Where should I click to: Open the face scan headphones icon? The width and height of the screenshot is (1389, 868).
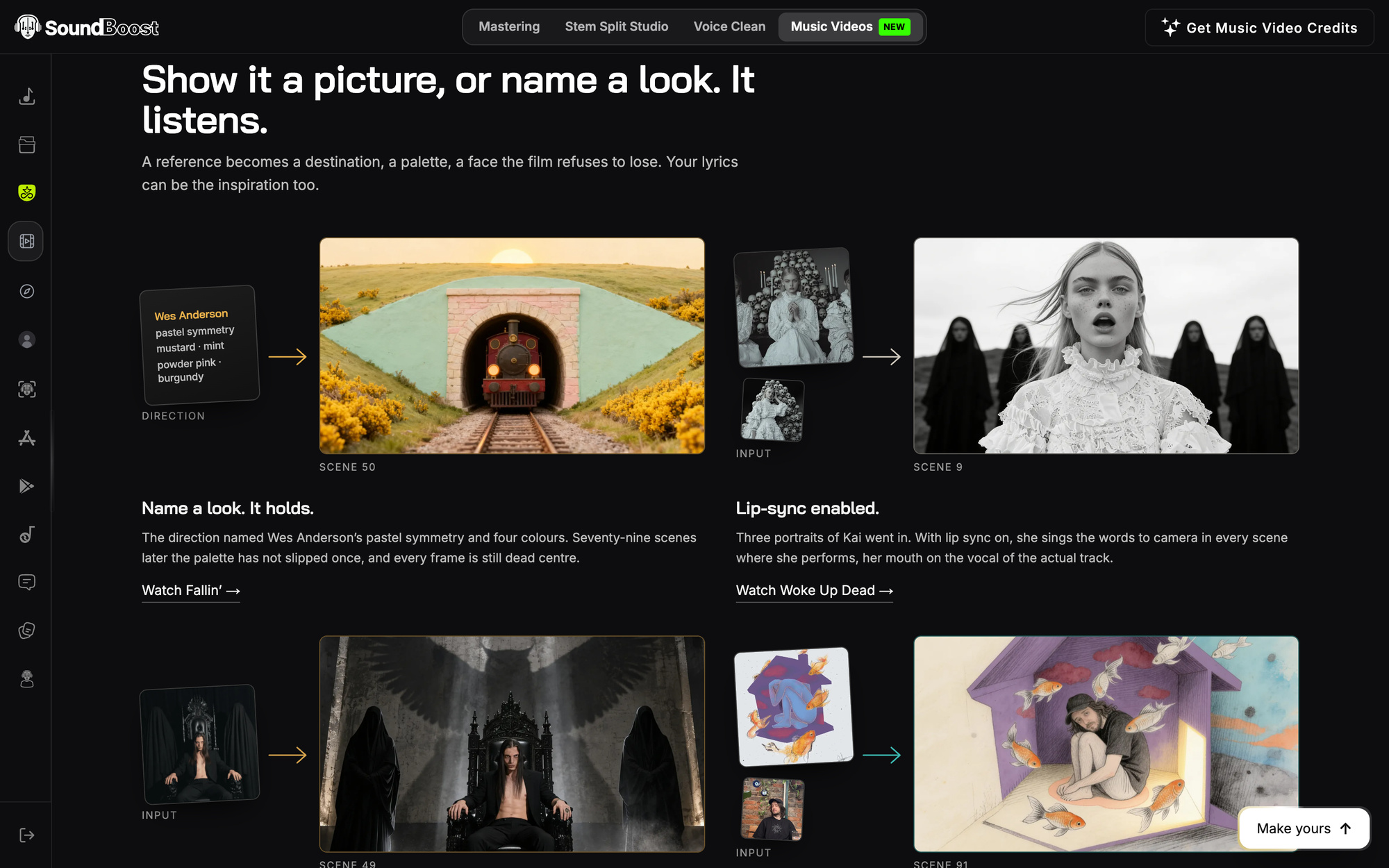pos(26,389)
